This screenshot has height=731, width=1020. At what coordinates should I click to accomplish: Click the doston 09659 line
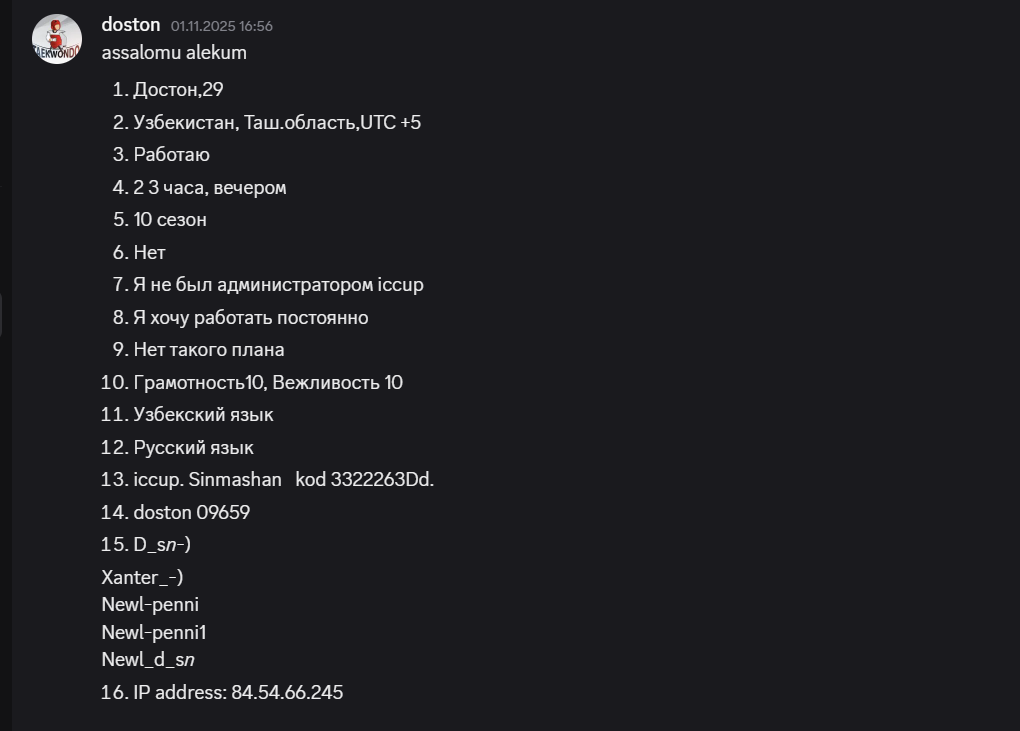tap(191, 512)
